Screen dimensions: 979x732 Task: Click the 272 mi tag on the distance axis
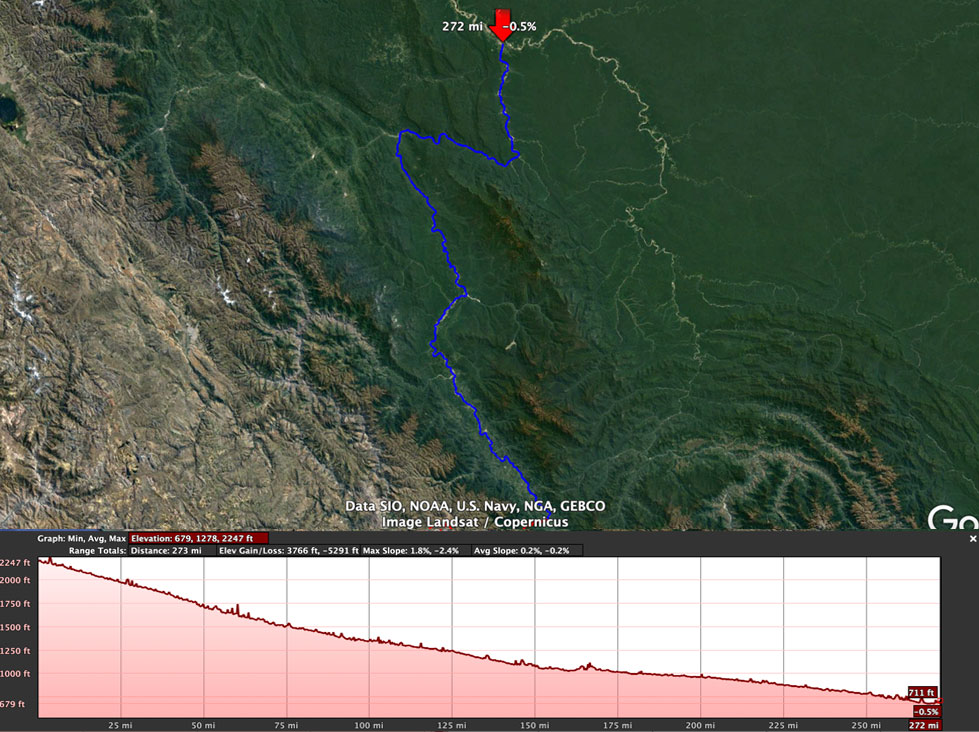925,725
